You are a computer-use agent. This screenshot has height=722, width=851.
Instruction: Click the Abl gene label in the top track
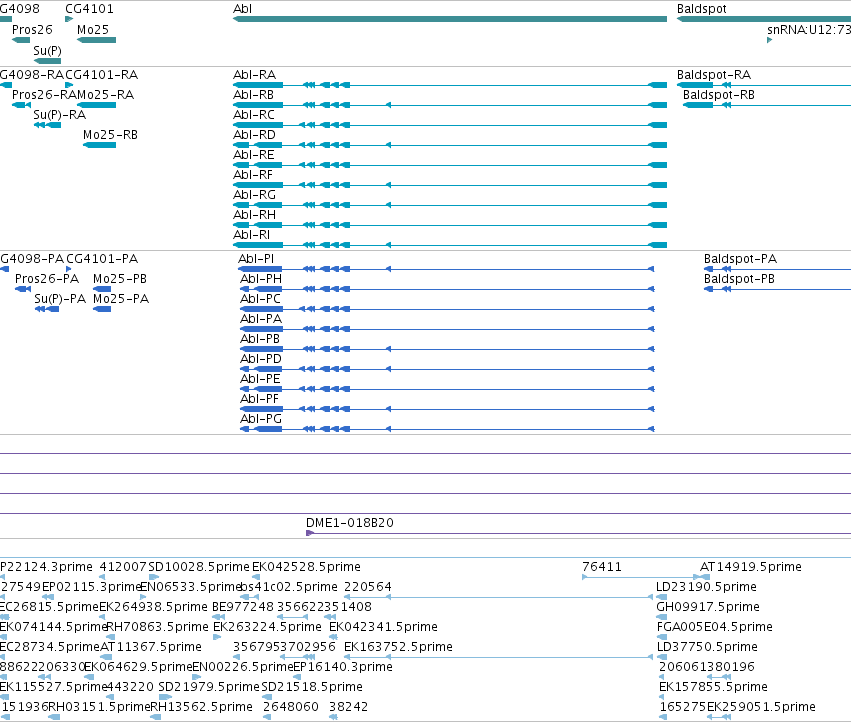coord(242,9)
